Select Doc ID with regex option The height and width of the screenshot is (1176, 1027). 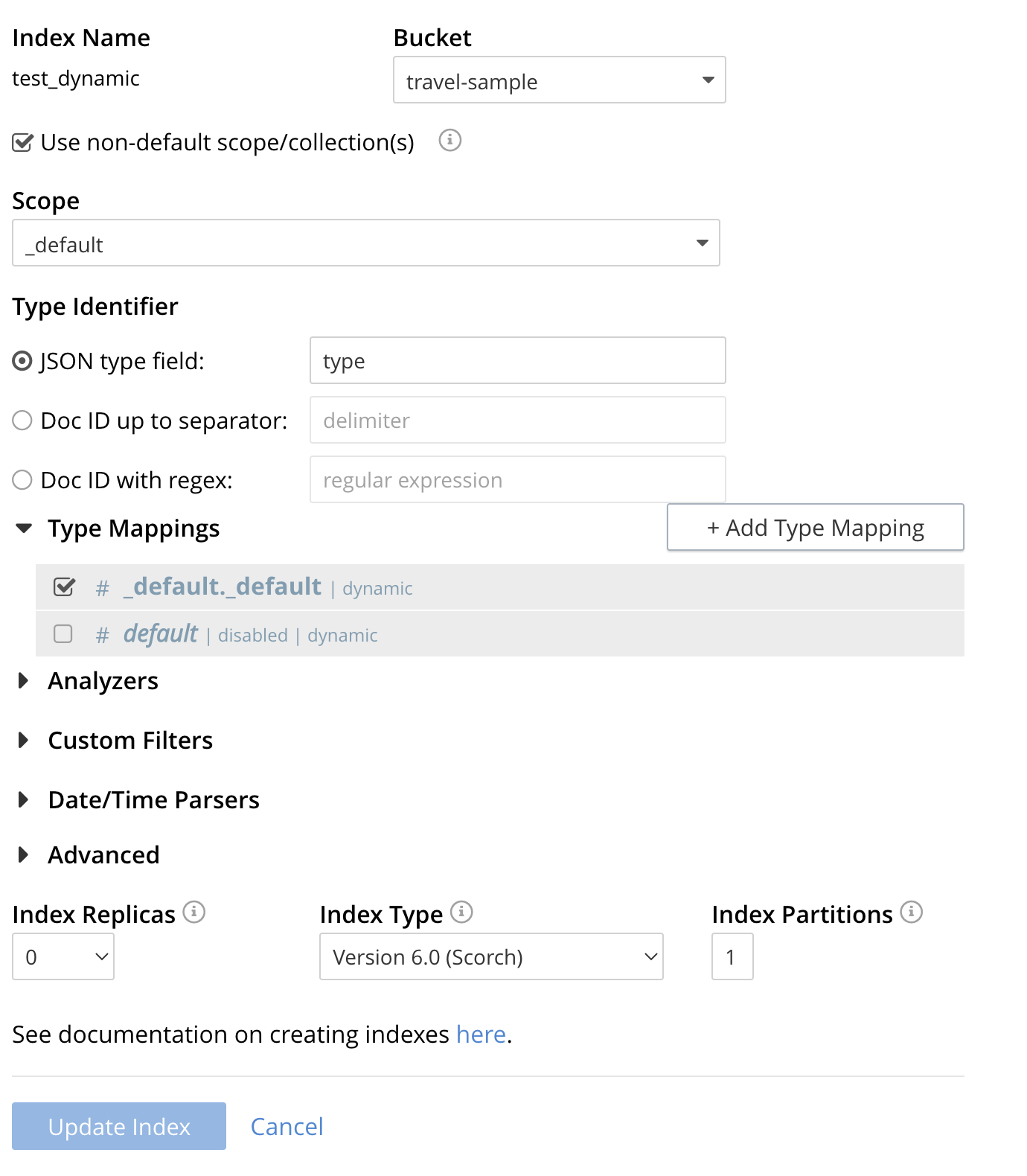(x=22, y=480)
